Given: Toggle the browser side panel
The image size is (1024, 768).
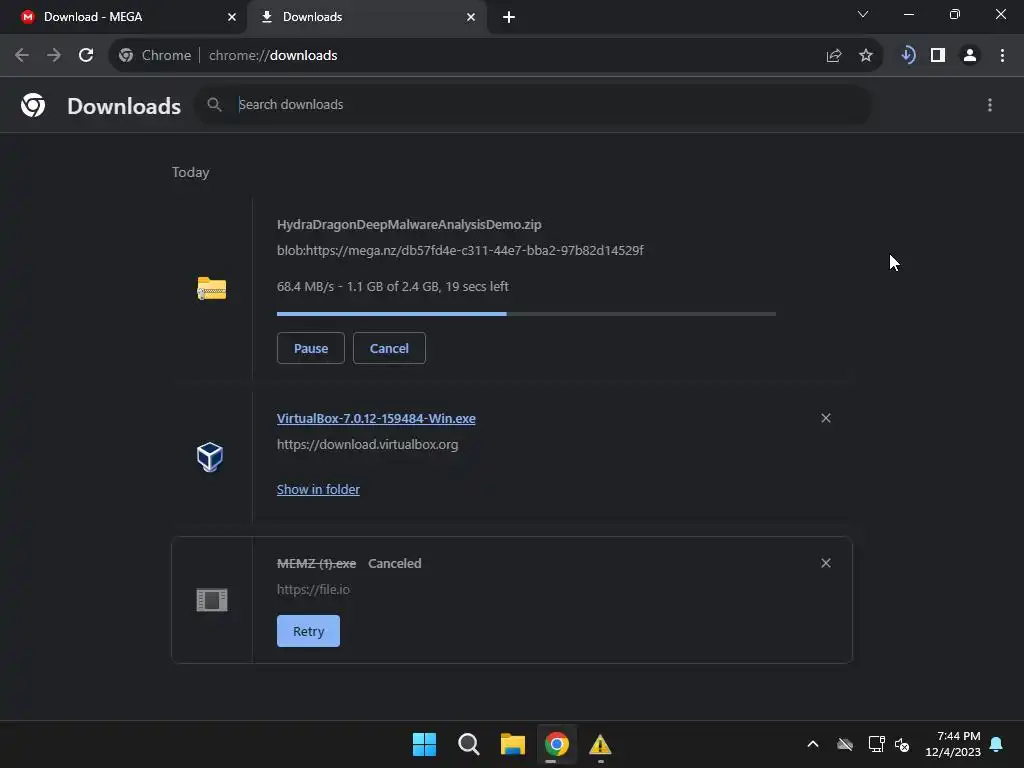Looking at the screenshot, I should 938,56.
